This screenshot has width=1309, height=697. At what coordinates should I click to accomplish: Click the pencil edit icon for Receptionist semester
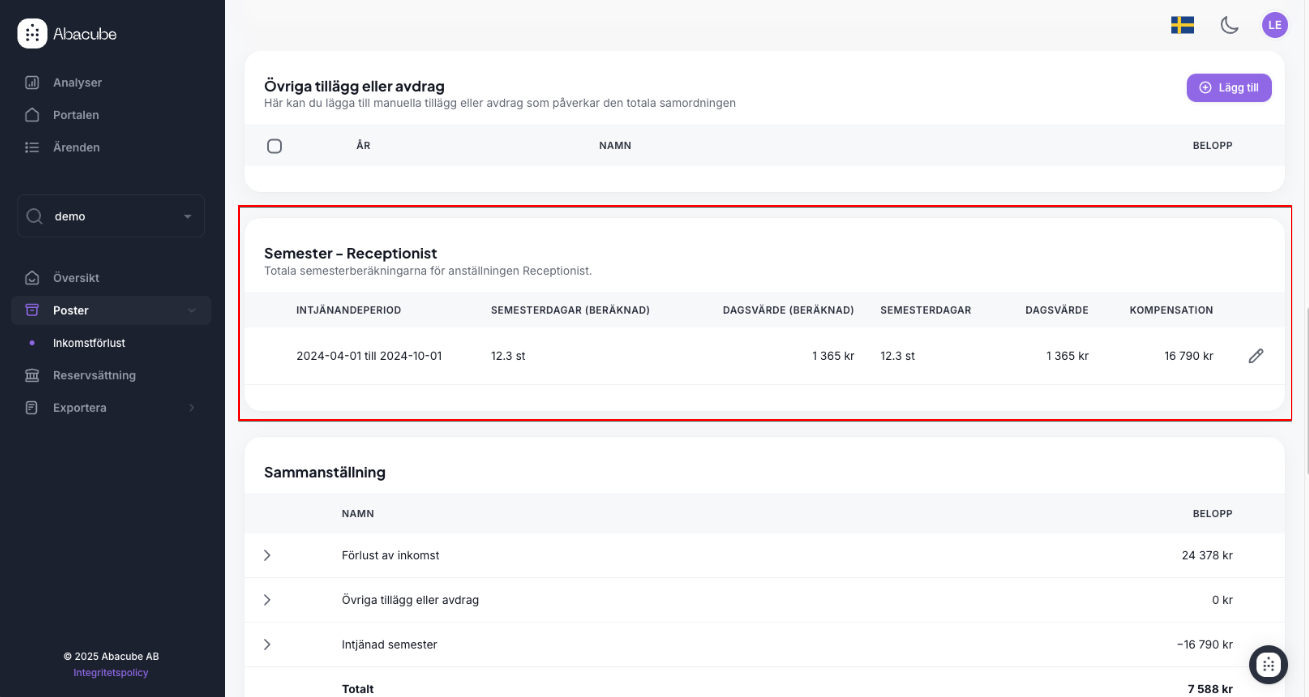(1256, 356)
